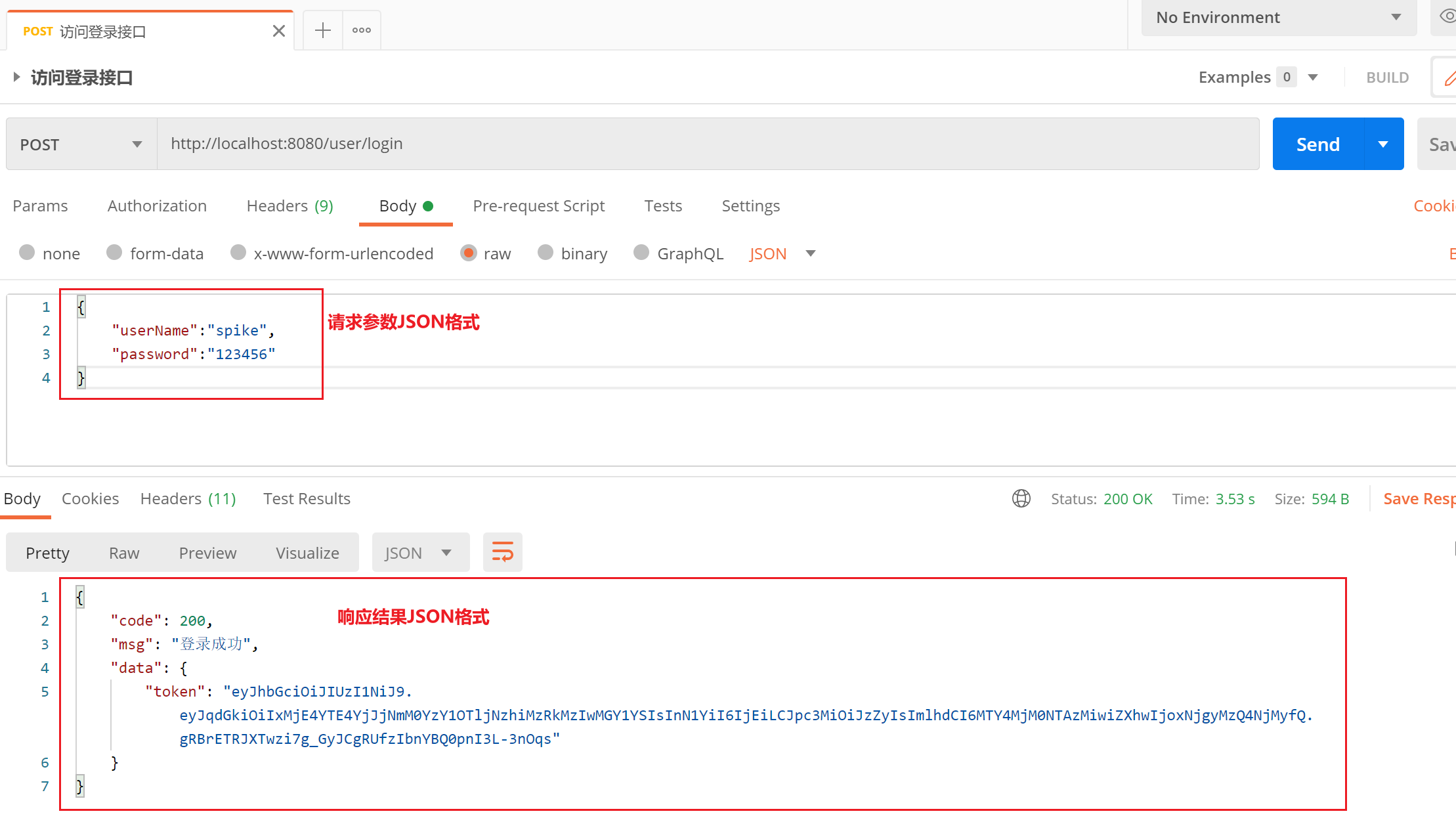The image size is (1456, 822).
Task: Open the No Environment dropdown
Action: click(x=1278, y=18)
